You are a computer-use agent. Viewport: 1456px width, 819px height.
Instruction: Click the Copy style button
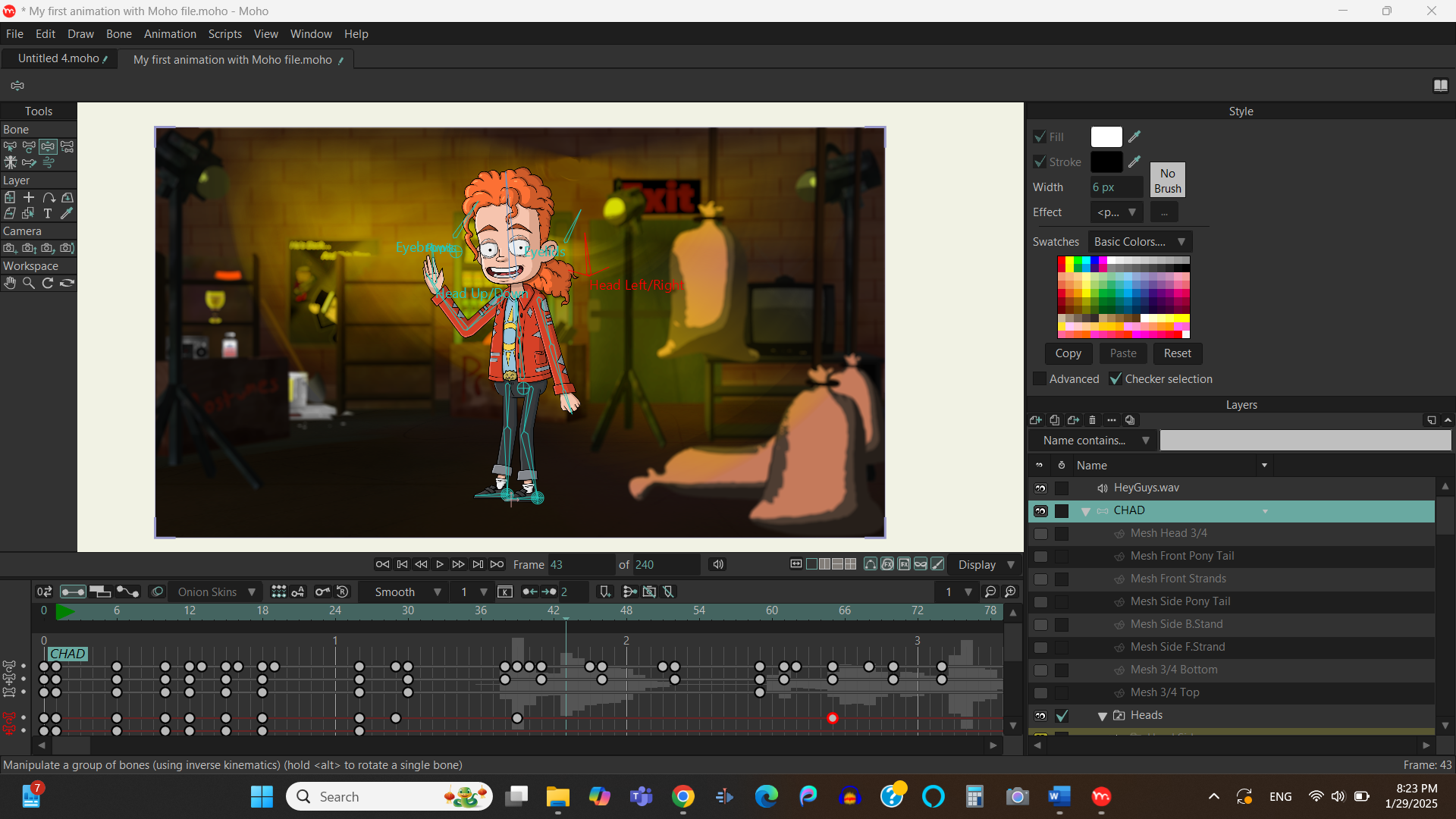(1068, 353)
